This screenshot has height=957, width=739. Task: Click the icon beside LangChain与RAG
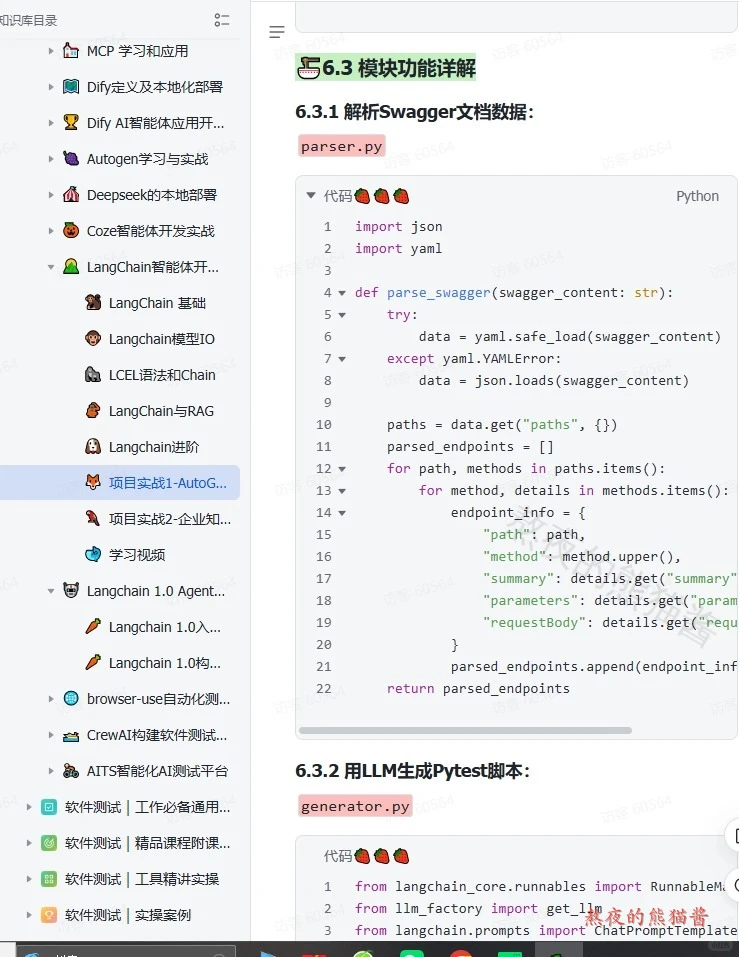click(x=93, y=411)
